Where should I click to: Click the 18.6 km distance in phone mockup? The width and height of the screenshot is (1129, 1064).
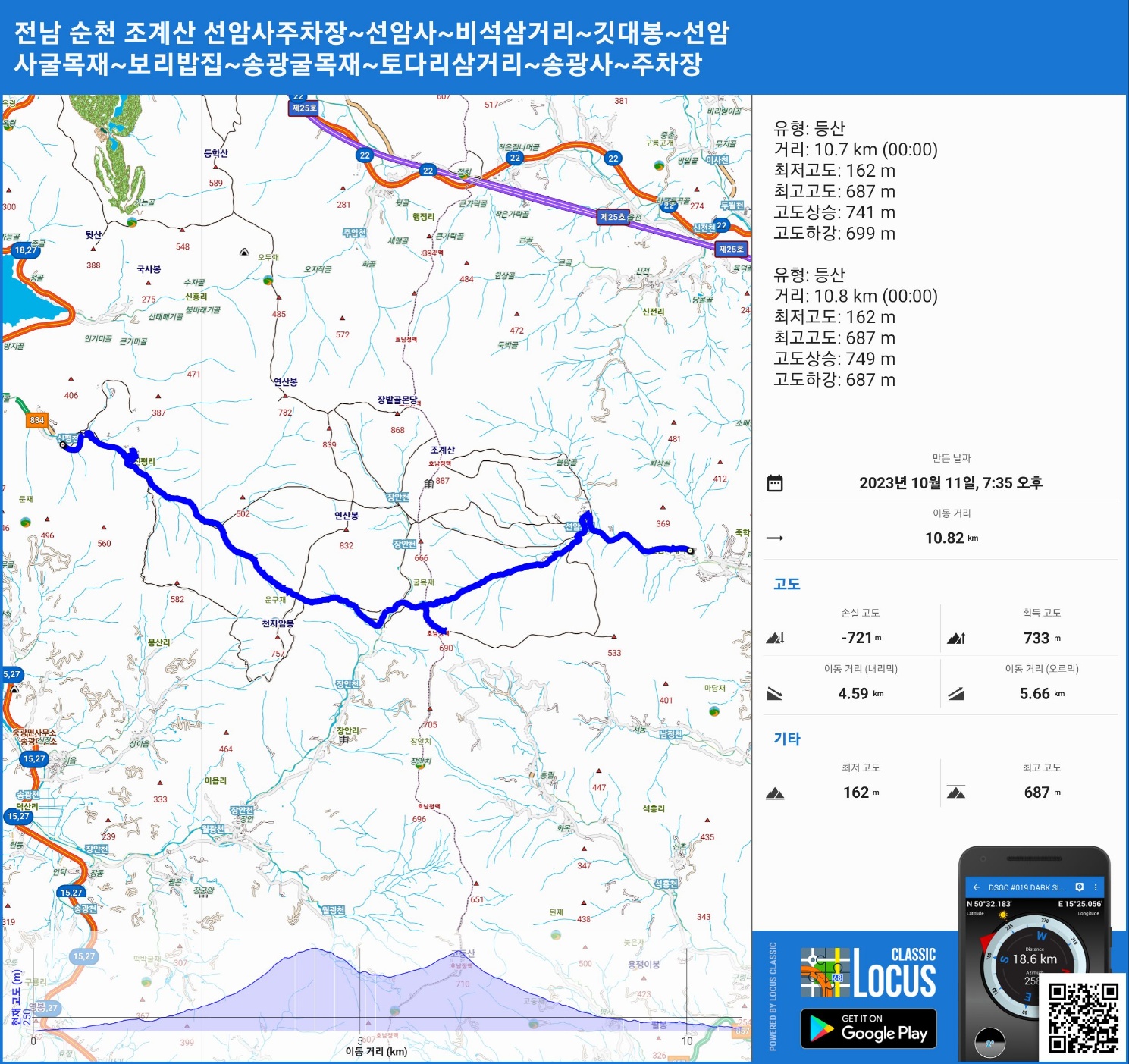1035,959
